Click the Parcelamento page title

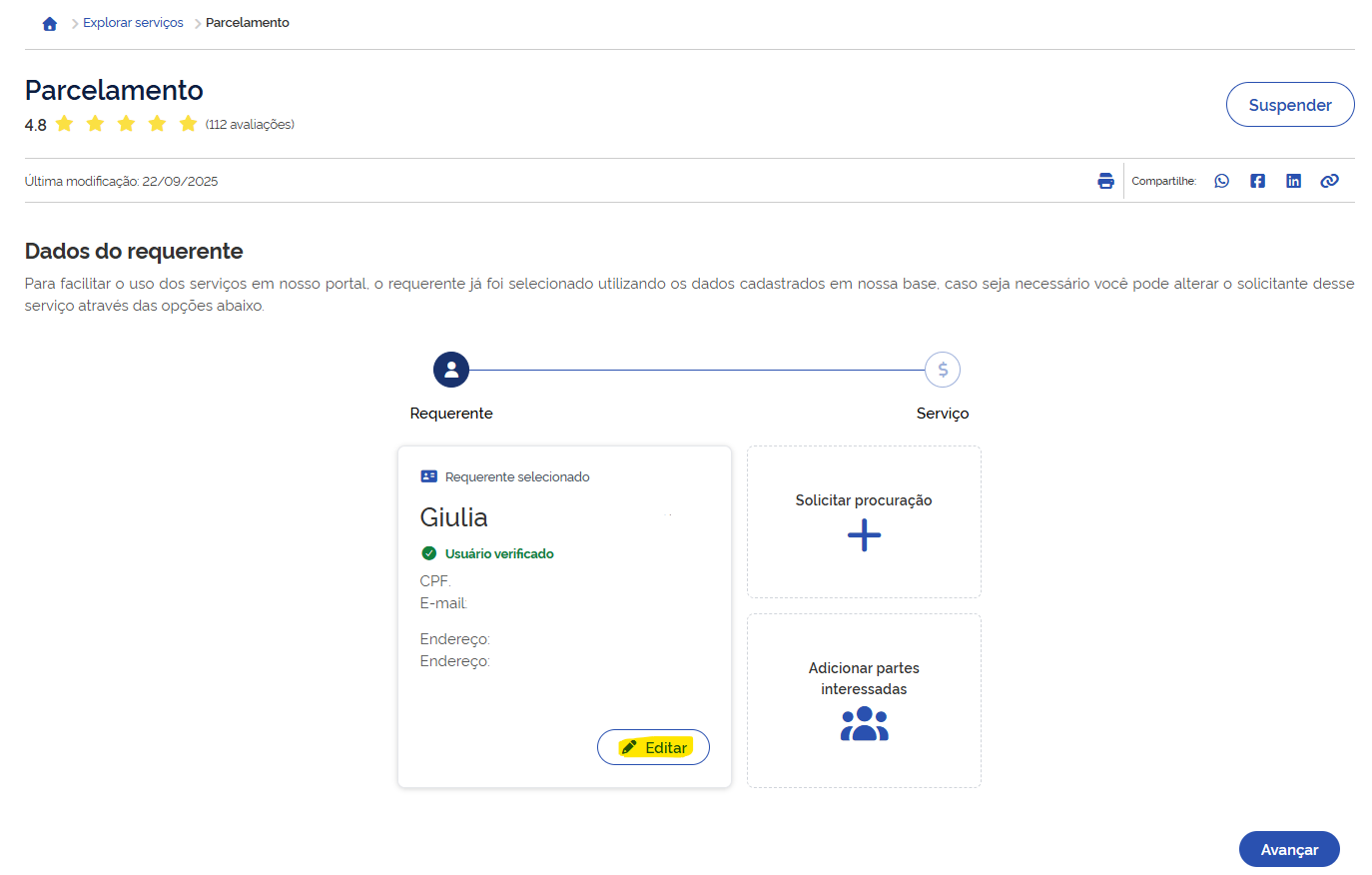pos(114,90)
